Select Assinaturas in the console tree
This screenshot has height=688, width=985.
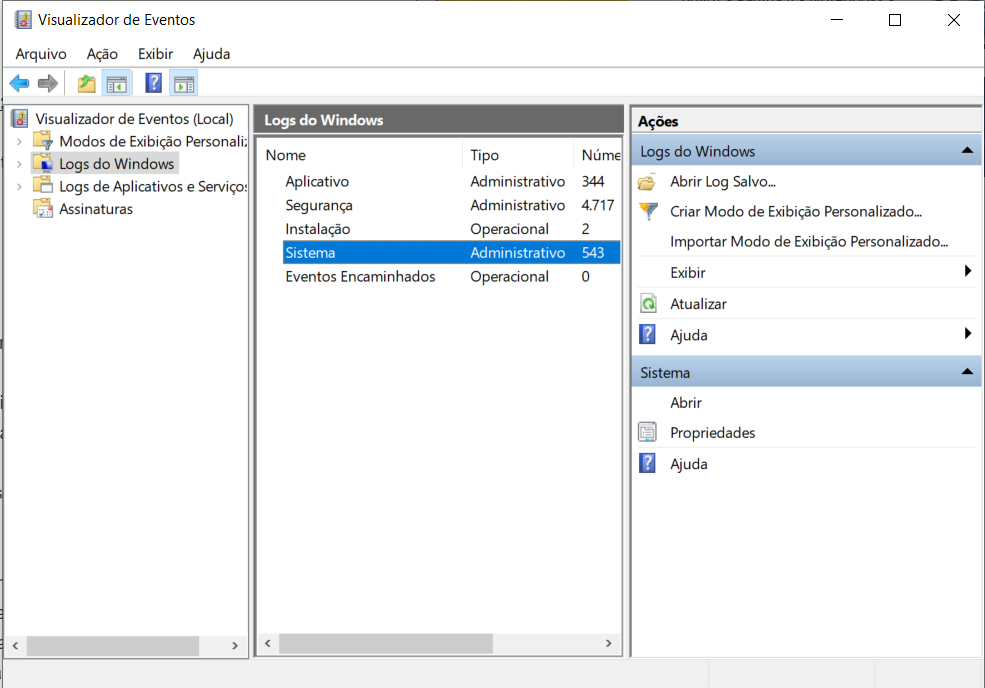(x=96, y=209)
